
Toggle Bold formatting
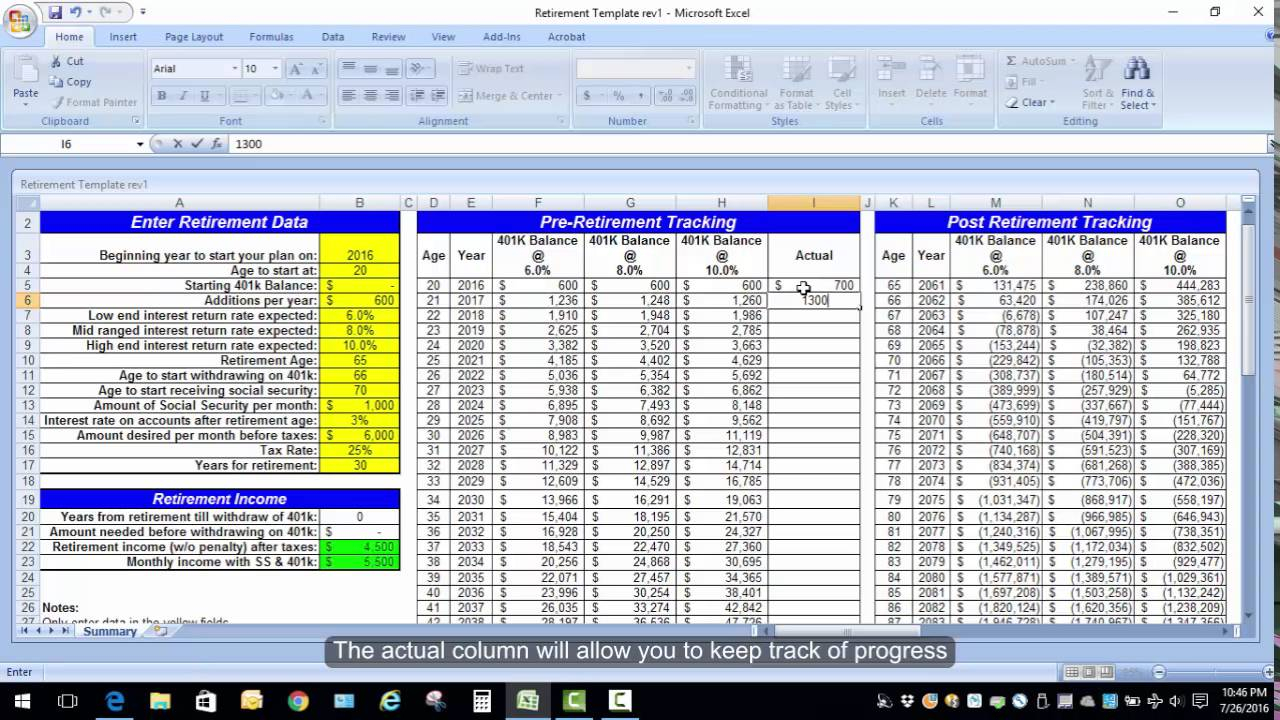161,96
